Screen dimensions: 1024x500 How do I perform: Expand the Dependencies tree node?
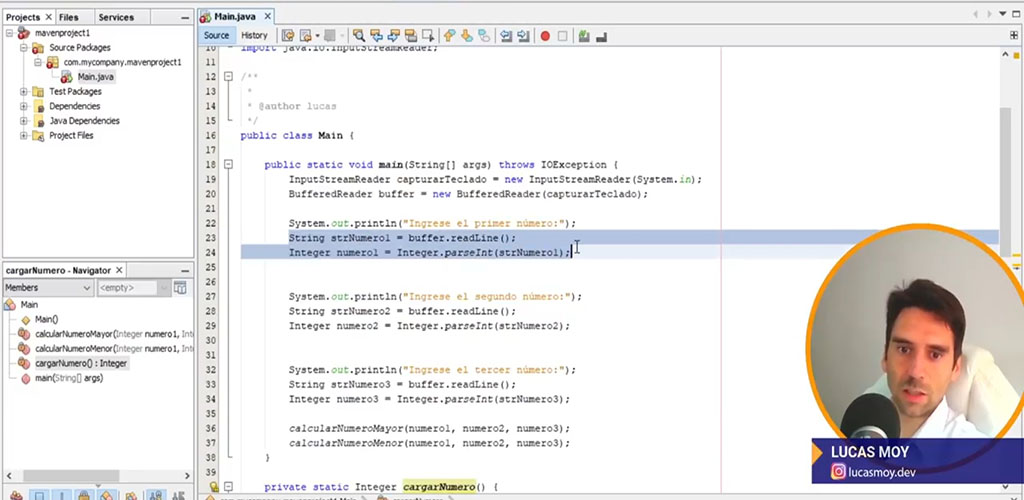25,106
